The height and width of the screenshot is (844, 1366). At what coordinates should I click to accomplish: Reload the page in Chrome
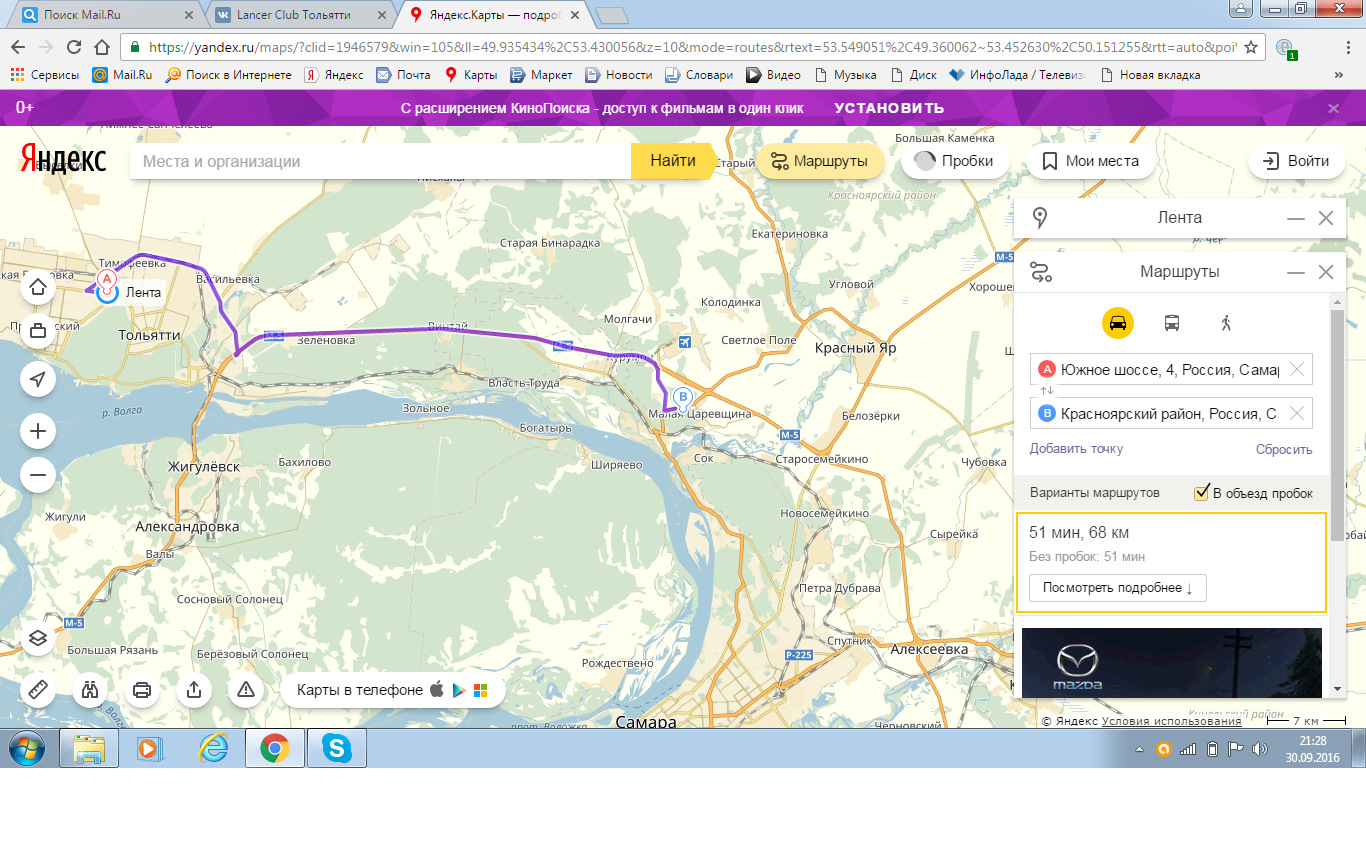pos(73,47)
